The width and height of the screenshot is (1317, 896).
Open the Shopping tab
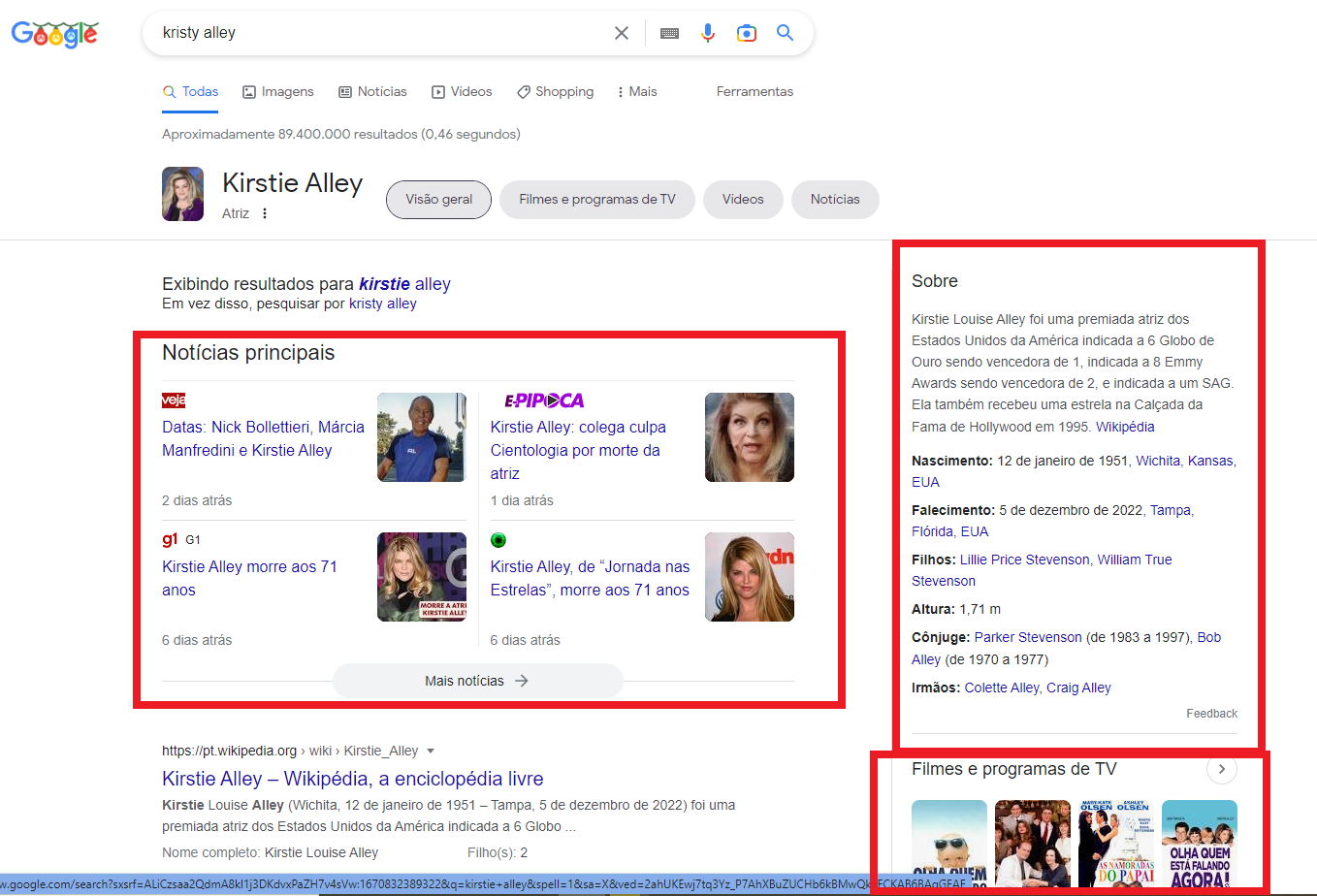point(555,91)
